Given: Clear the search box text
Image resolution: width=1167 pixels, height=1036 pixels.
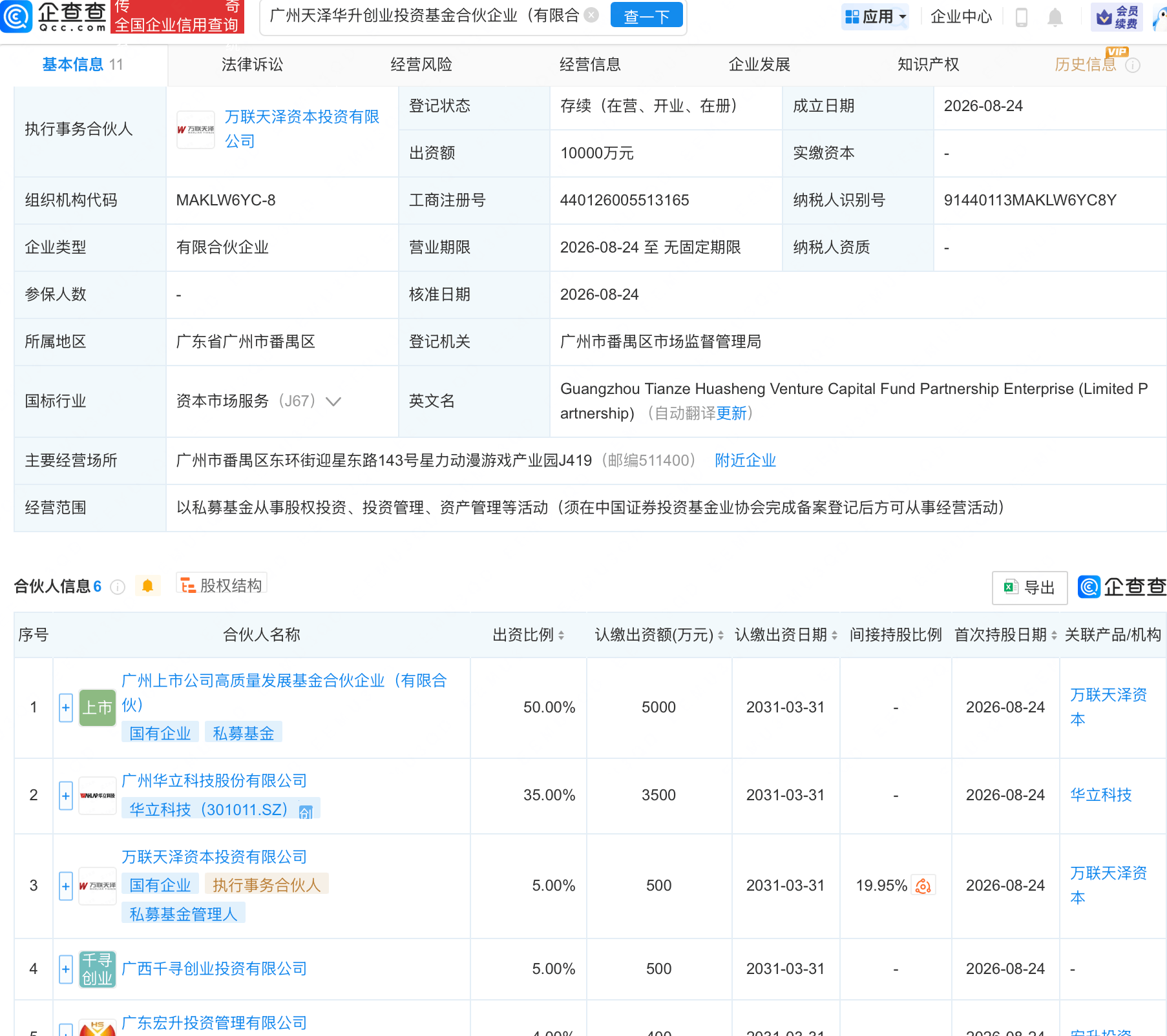Looking at the screenshot, I should 591,16.
